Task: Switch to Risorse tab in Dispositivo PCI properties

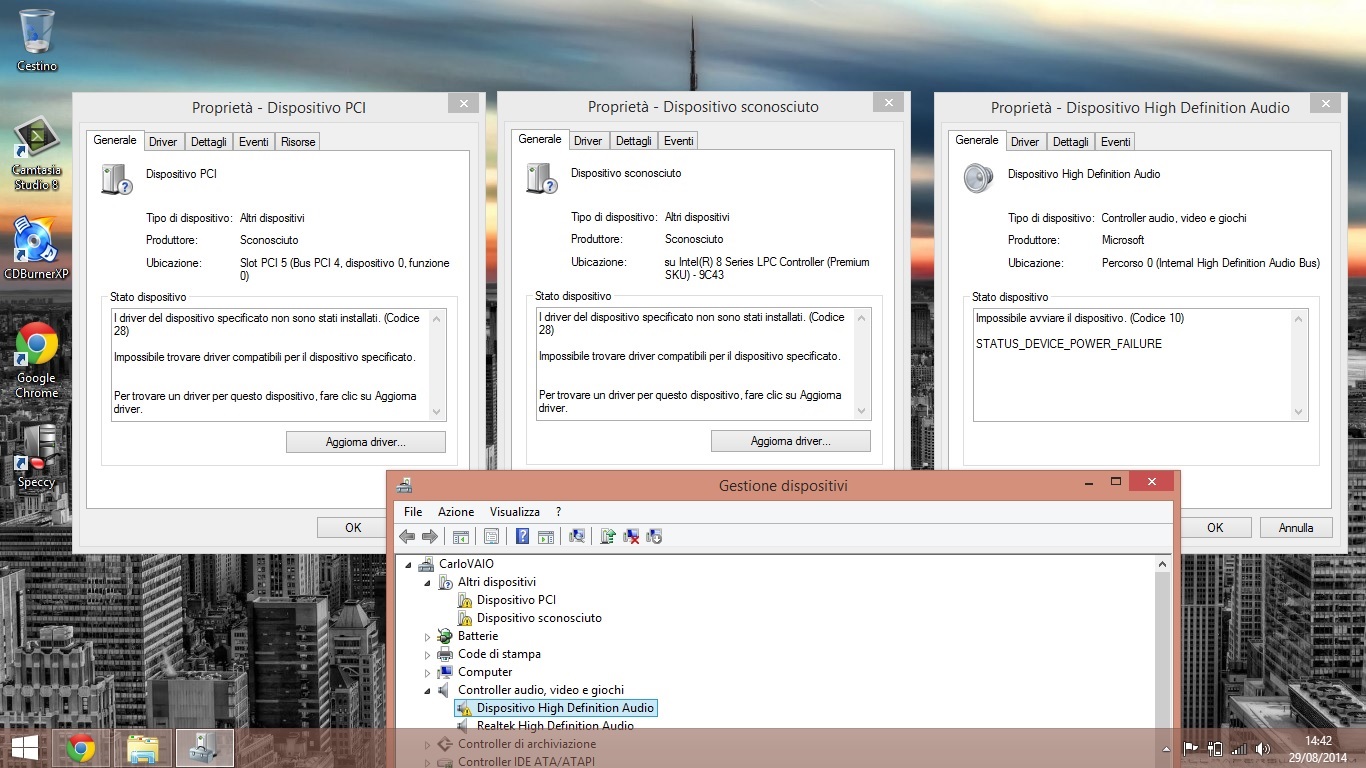Action: pyautogui.click(x=298, y=142)
